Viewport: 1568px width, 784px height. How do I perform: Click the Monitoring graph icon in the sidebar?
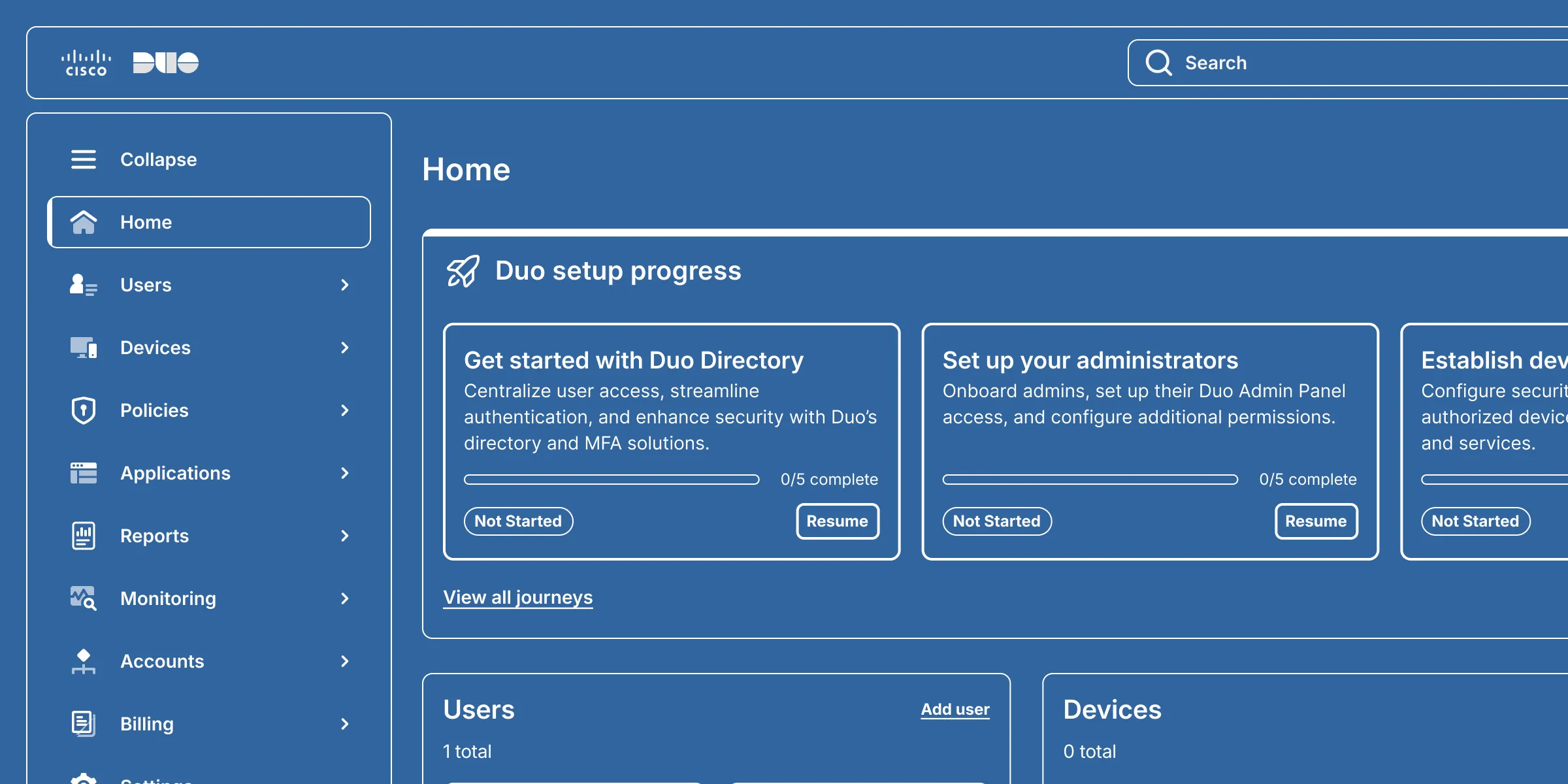84,598
